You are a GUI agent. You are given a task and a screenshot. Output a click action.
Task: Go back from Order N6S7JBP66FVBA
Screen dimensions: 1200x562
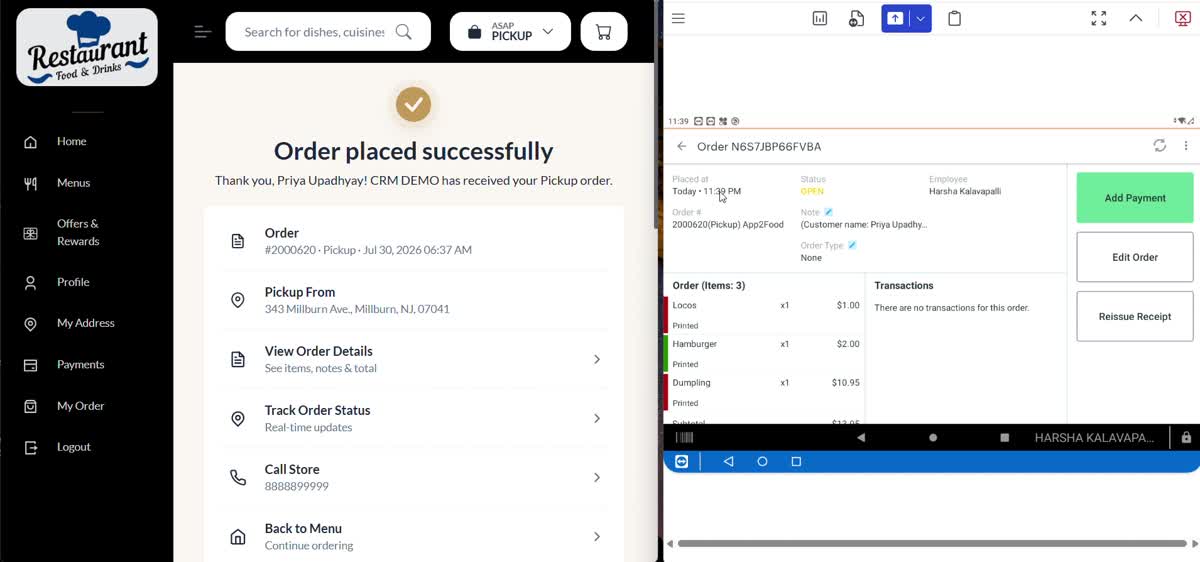pos(682,146)
